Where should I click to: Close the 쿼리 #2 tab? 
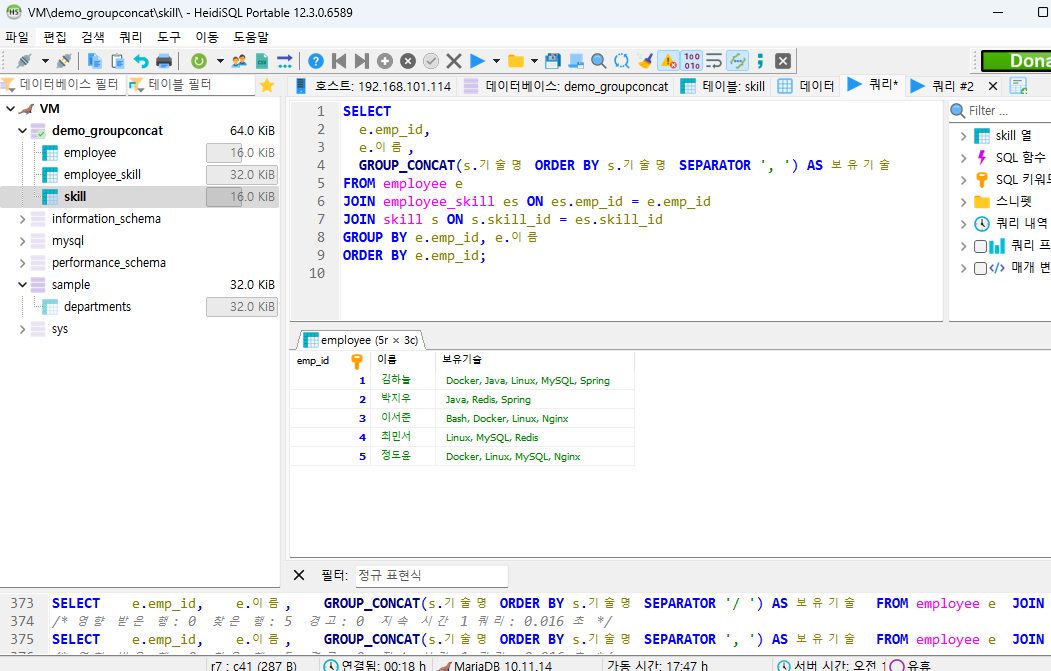pyautogui.click(x=993, y=86)
